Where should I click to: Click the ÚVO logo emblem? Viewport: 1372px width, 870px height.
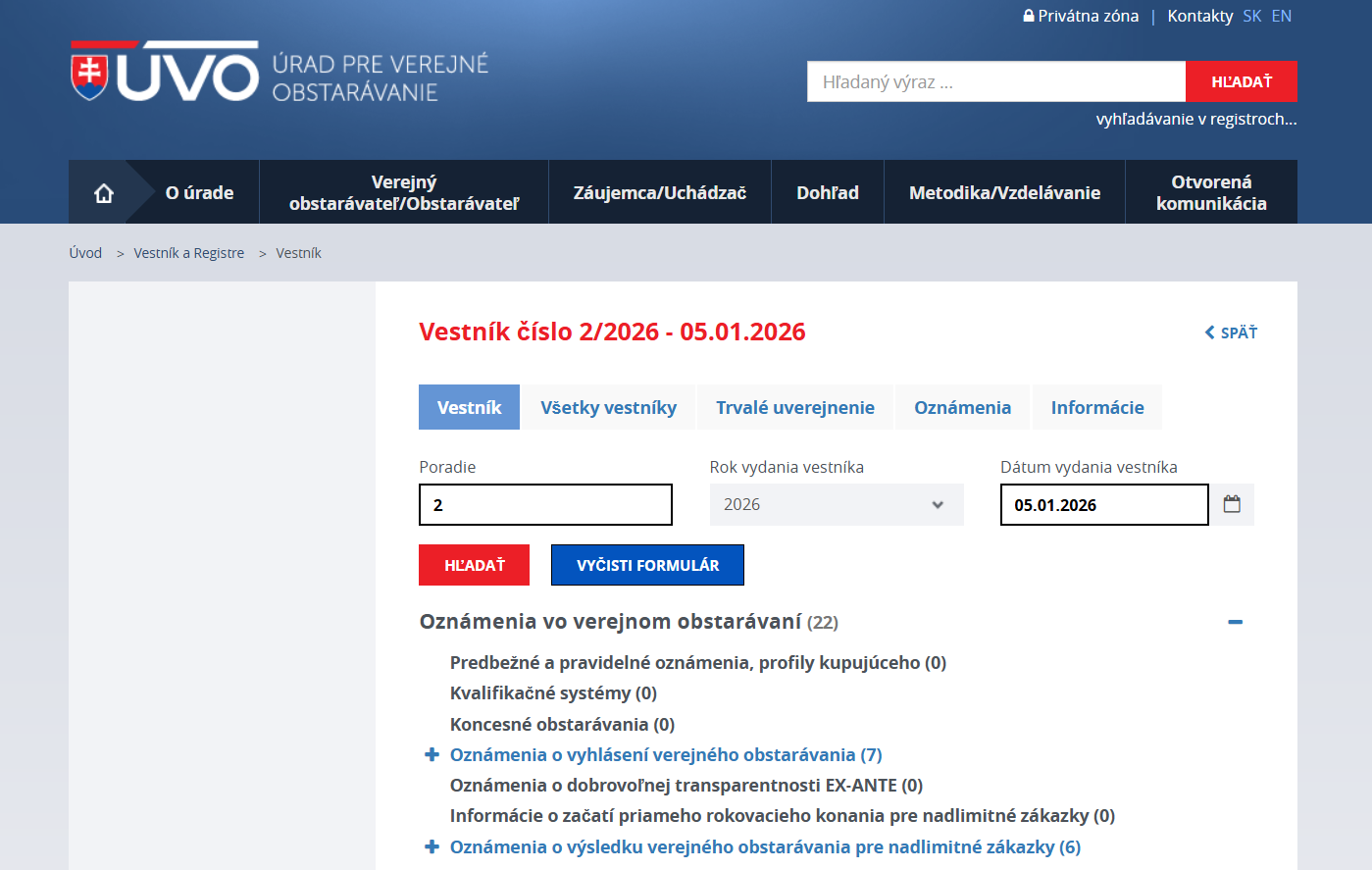pyautogui.click(x=165, y=72)
